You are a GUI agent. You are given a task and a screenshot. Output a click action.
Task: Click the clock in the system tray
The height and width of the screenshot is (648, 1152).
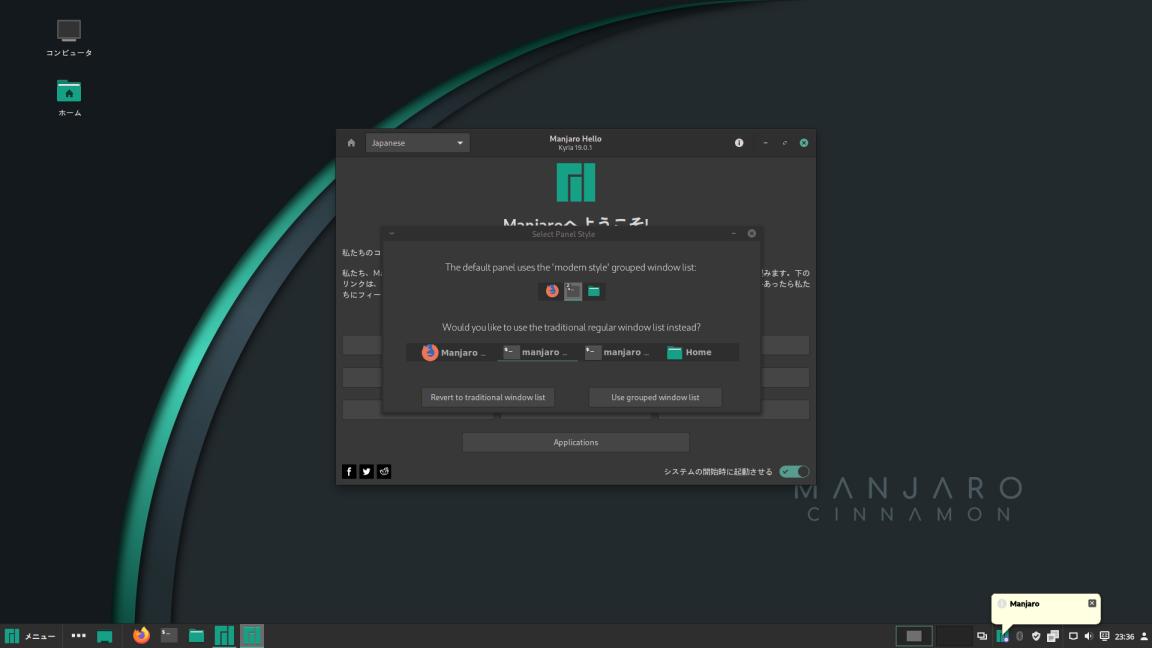1124,636
